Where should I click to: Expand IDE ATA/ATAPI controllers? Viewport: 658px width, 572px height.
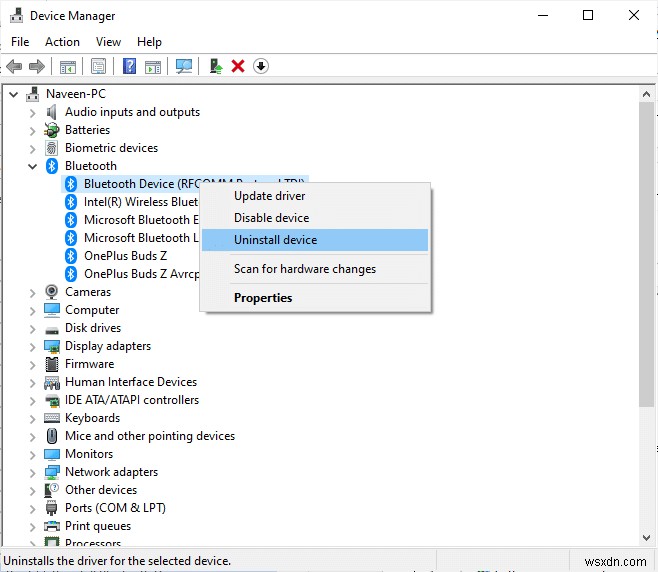tap(32, 400)
